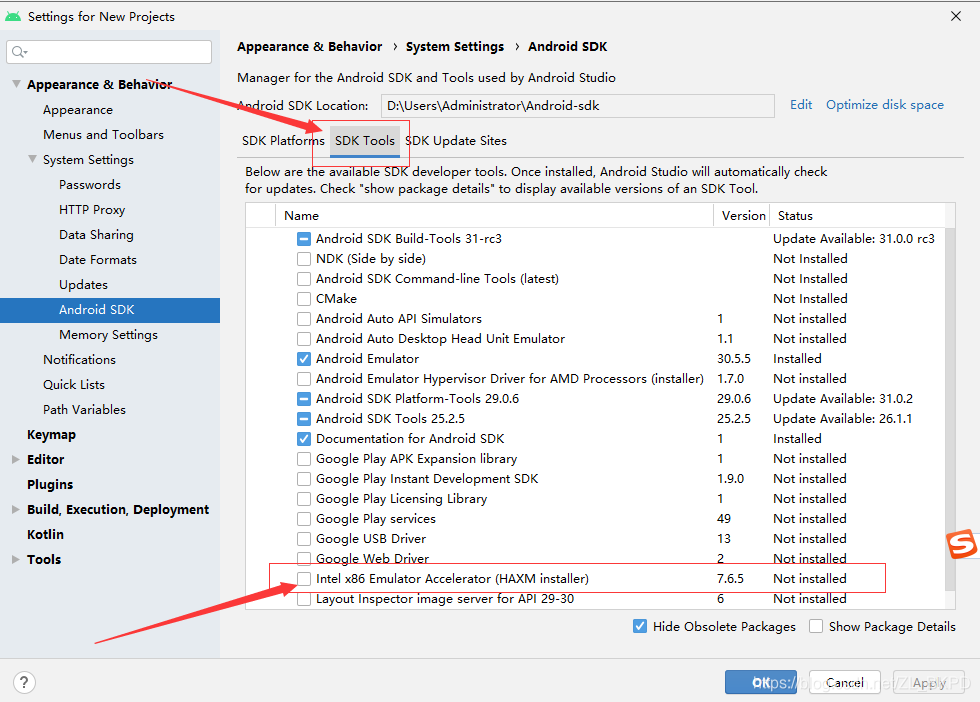The height and width of the screenshot is (702, 980).
Task: Open Updates settings page
Action: pos(83,285)
